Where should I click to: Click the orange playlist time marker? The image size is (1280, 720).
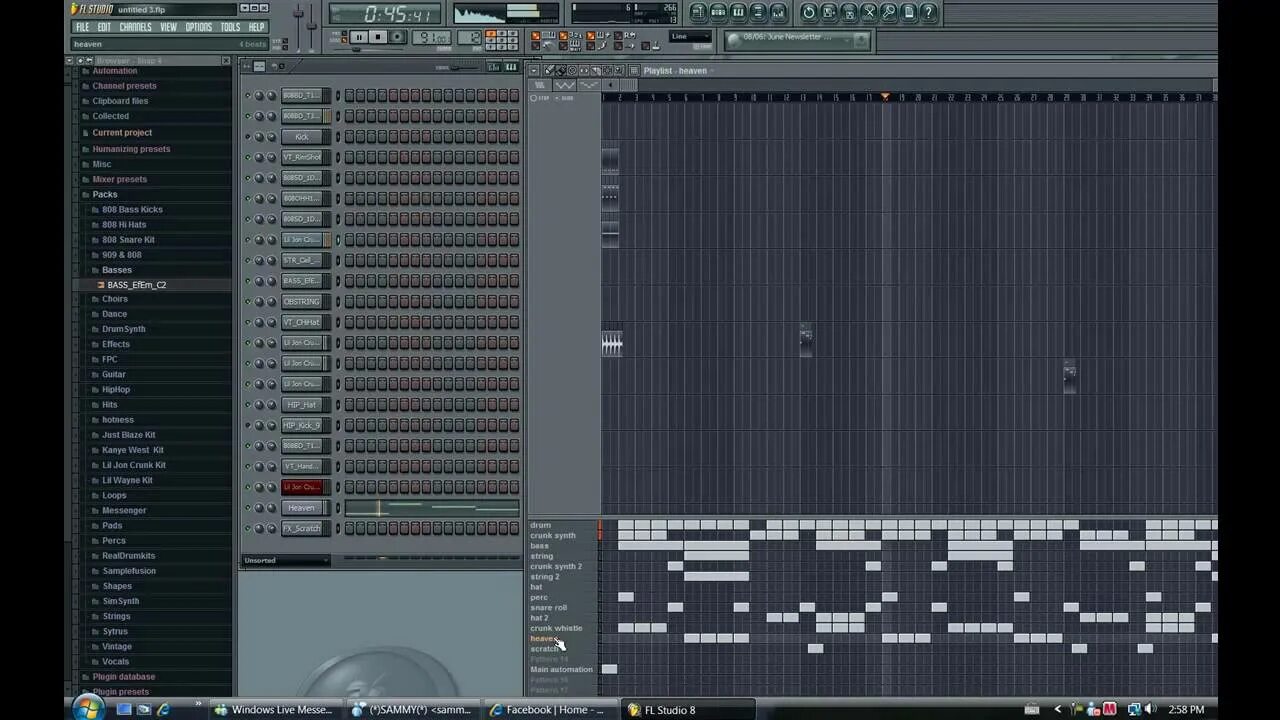(x=885, y=97)
